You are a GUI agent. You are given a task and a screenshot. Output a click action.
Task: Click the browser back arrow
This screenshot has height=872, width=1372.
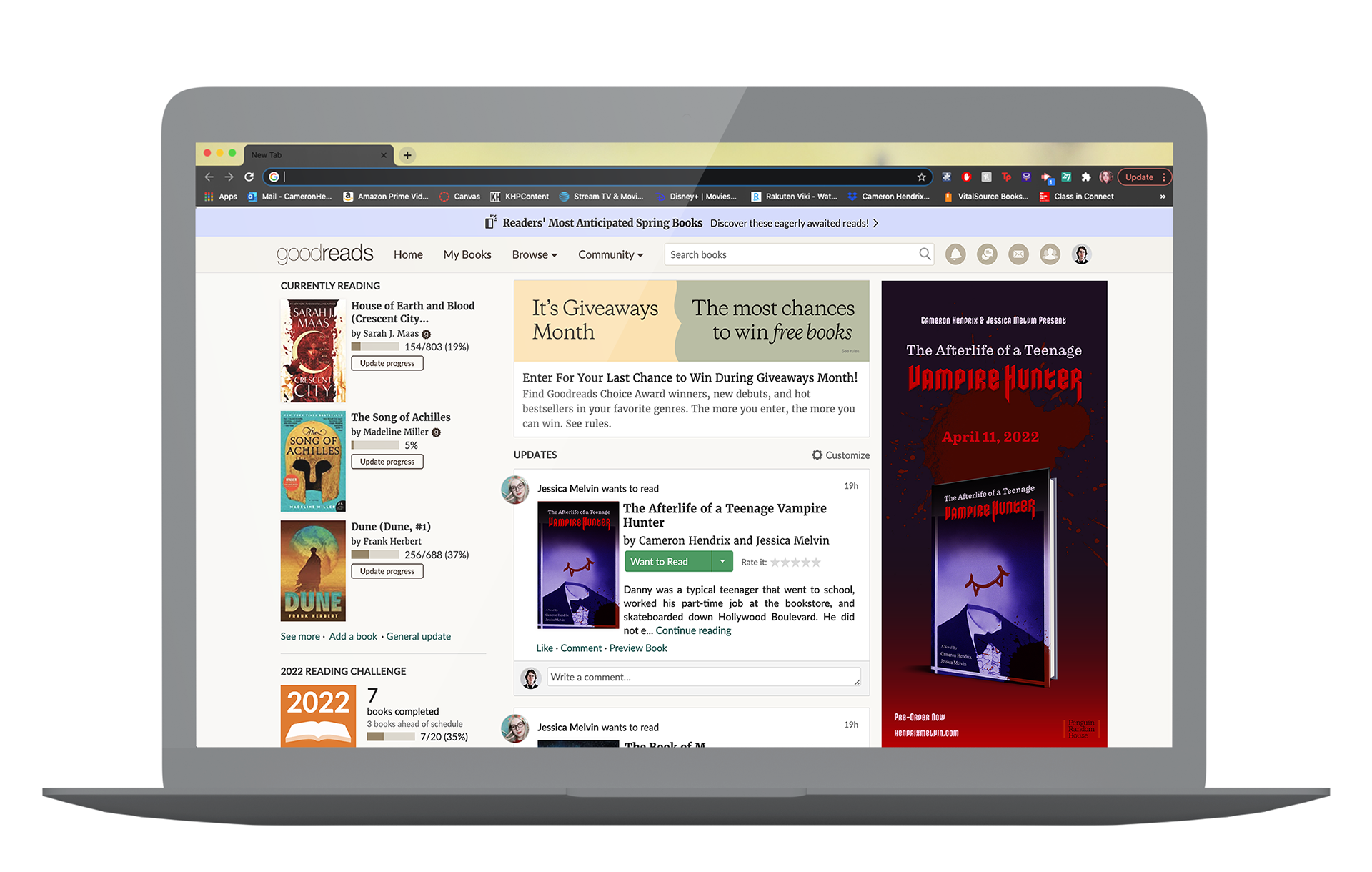click(209, 177)
